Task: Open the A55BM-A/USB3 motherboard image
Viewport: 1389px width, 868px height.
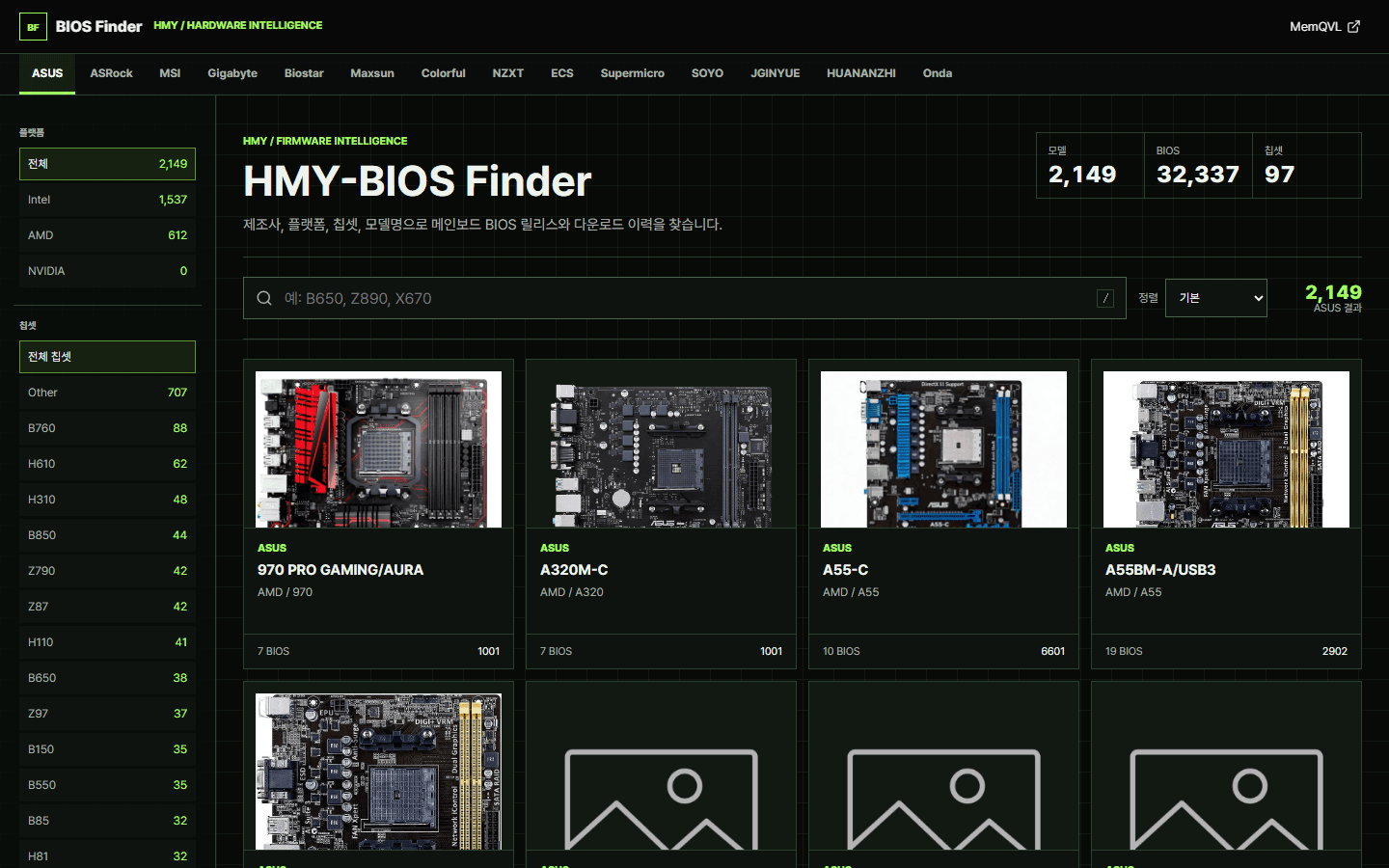Action: pos(1226,449)
